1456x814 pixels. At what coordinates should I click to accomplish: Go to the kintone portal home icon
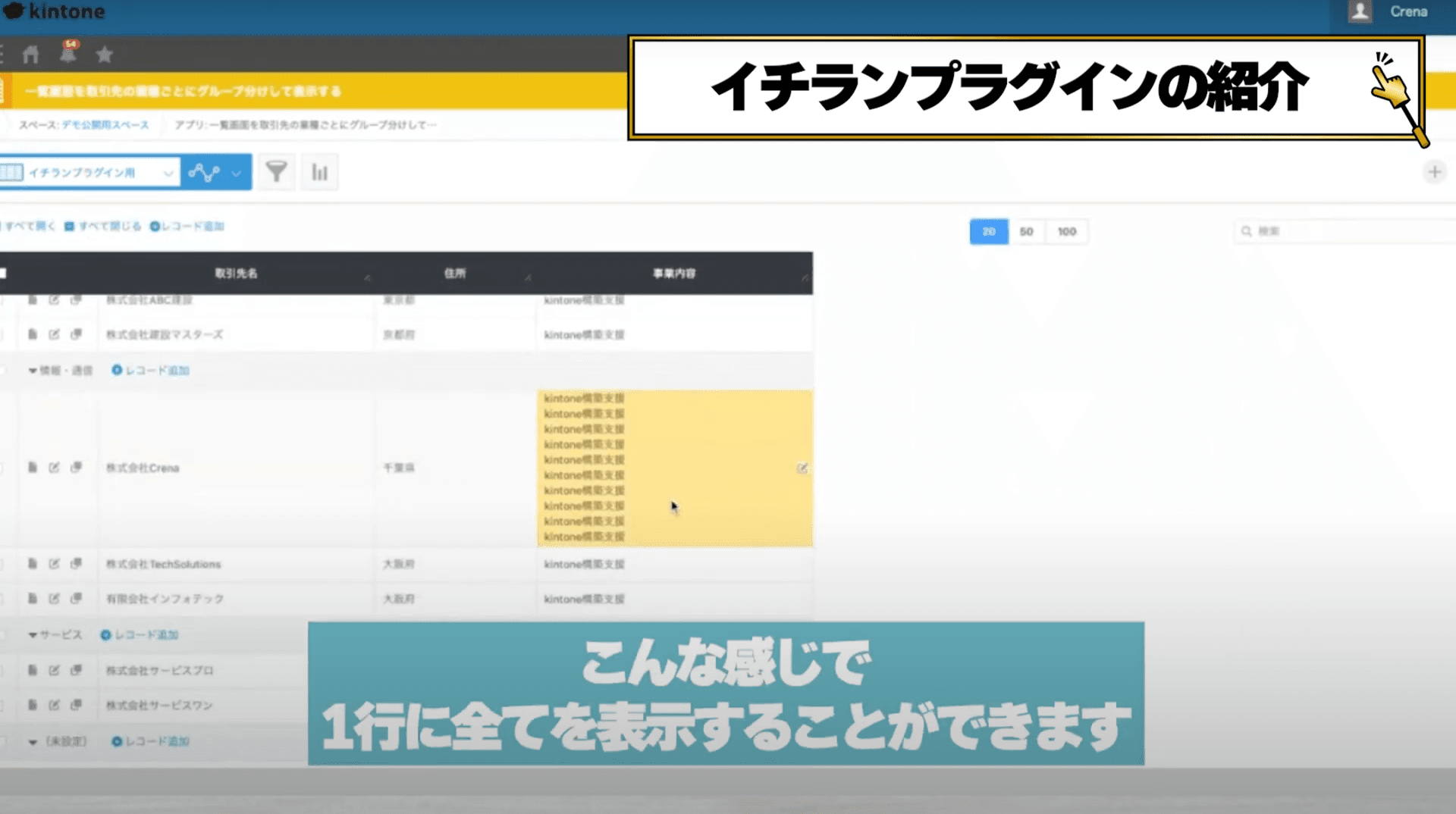30,55
